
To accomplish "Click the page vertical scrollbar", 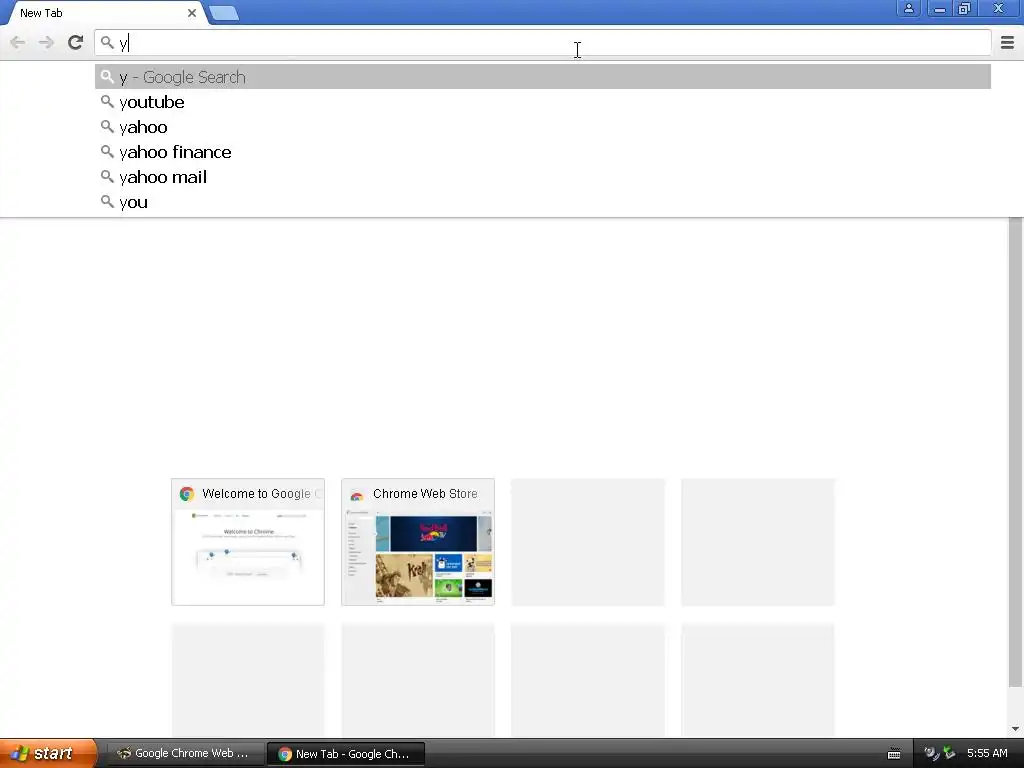I will (x=1015, y=451).
